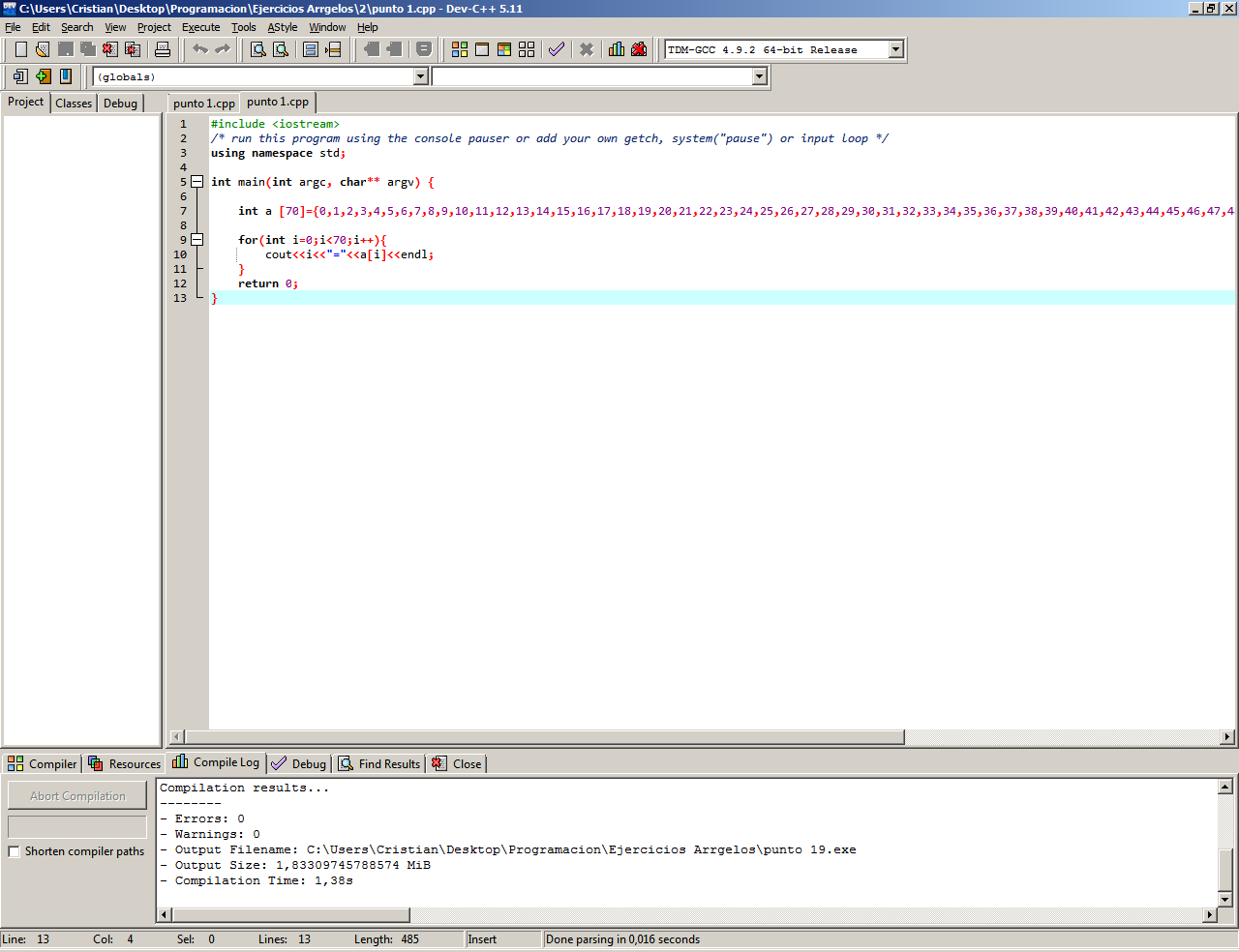This screenshot has width=1239, height=952.
Task: Click the Compile icon in toolbar
Action: [460, 49]
